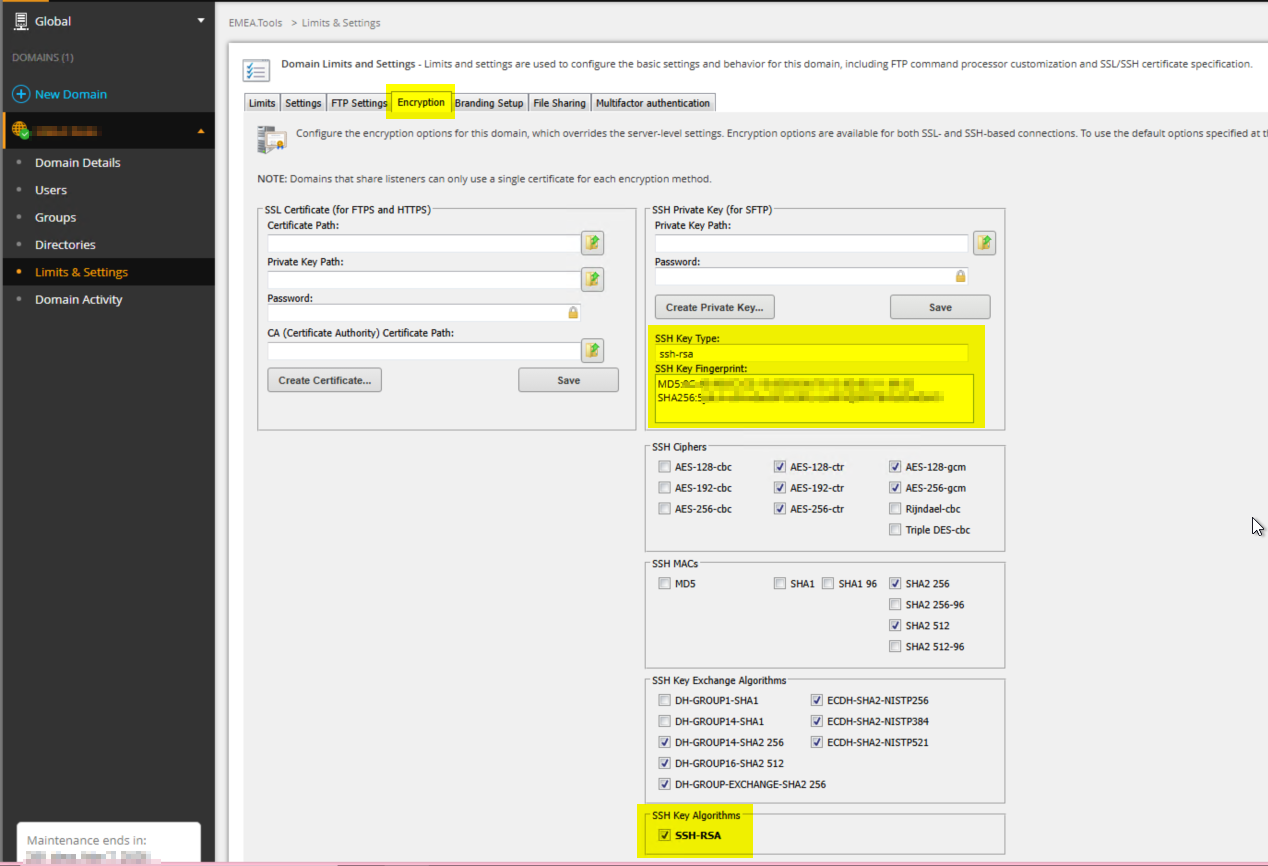This screenshot has height=866, width=1268.
Task: Click the Create Certificate button
Action: 324,380
